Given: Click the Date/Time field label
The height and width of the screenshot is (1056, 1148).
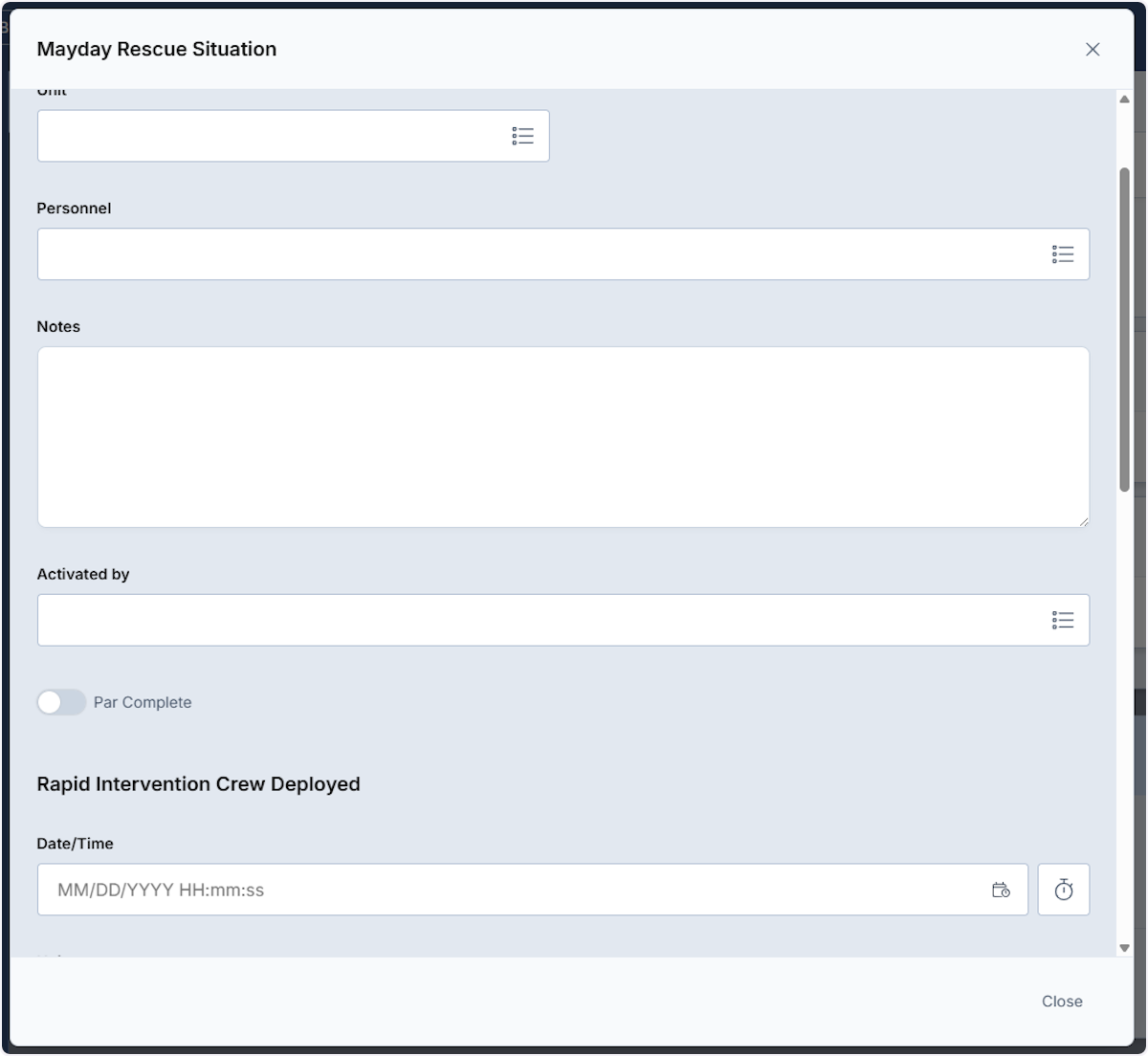Looking at the screenshot, I should [x=75, y=844].
